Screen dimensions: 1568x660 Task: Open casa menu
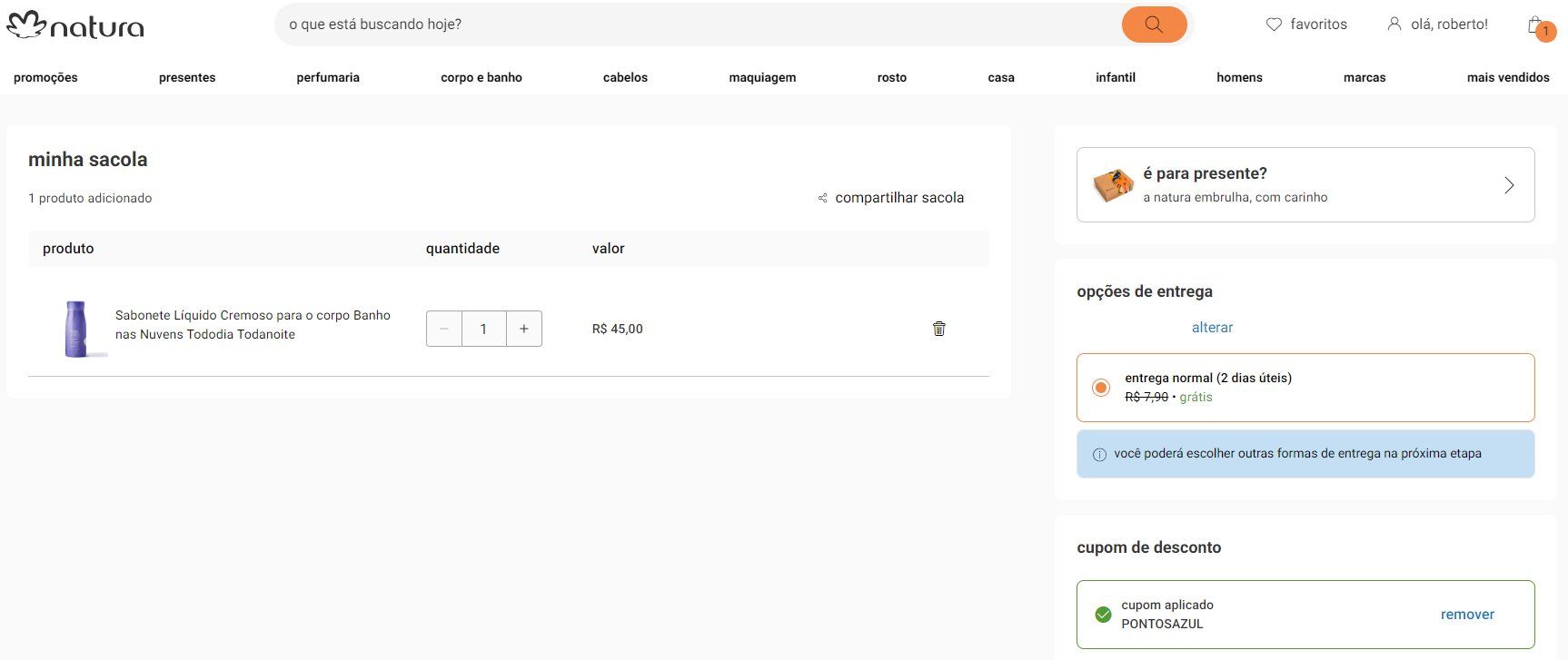click(x=1001, y=77)
